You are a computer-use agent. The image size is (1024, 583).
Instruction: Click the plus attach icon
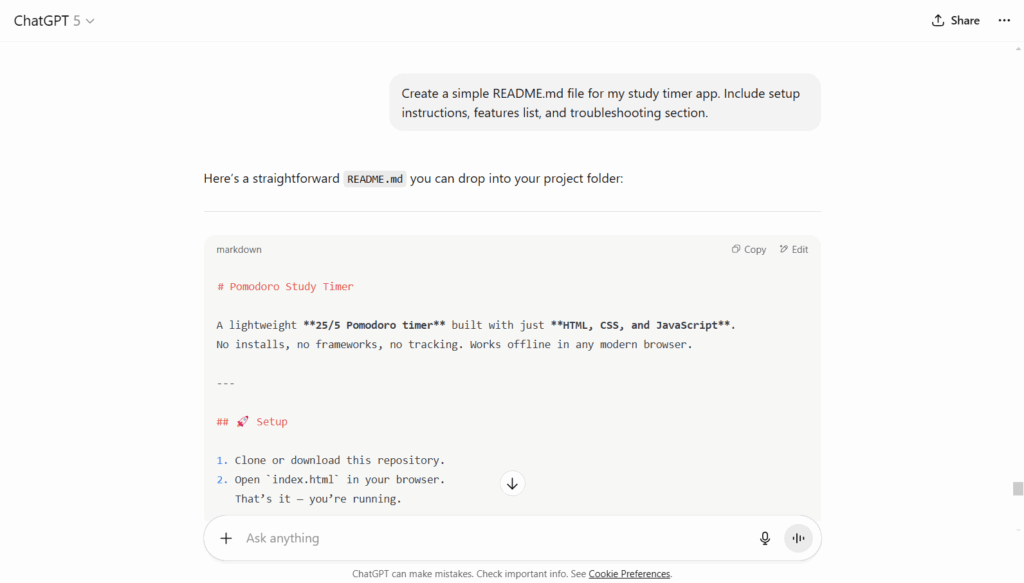tap(226, 538)
